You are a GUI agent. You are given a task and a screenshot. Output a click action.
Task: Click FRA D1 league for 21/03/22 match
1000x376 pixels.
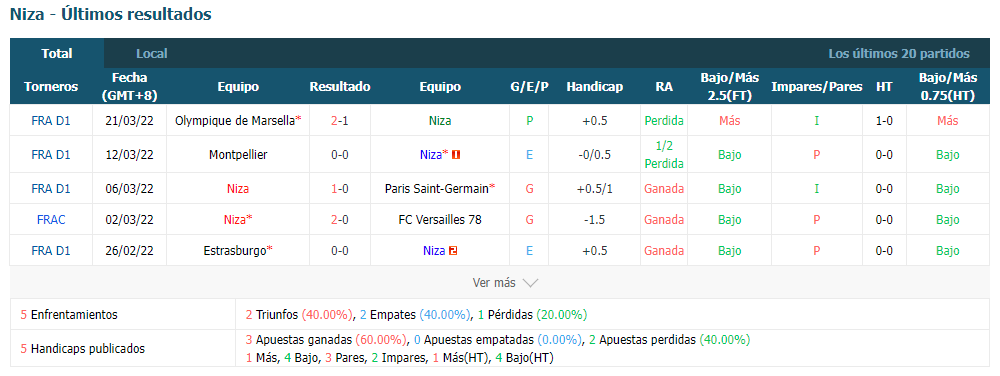click(x=51, y=120)
